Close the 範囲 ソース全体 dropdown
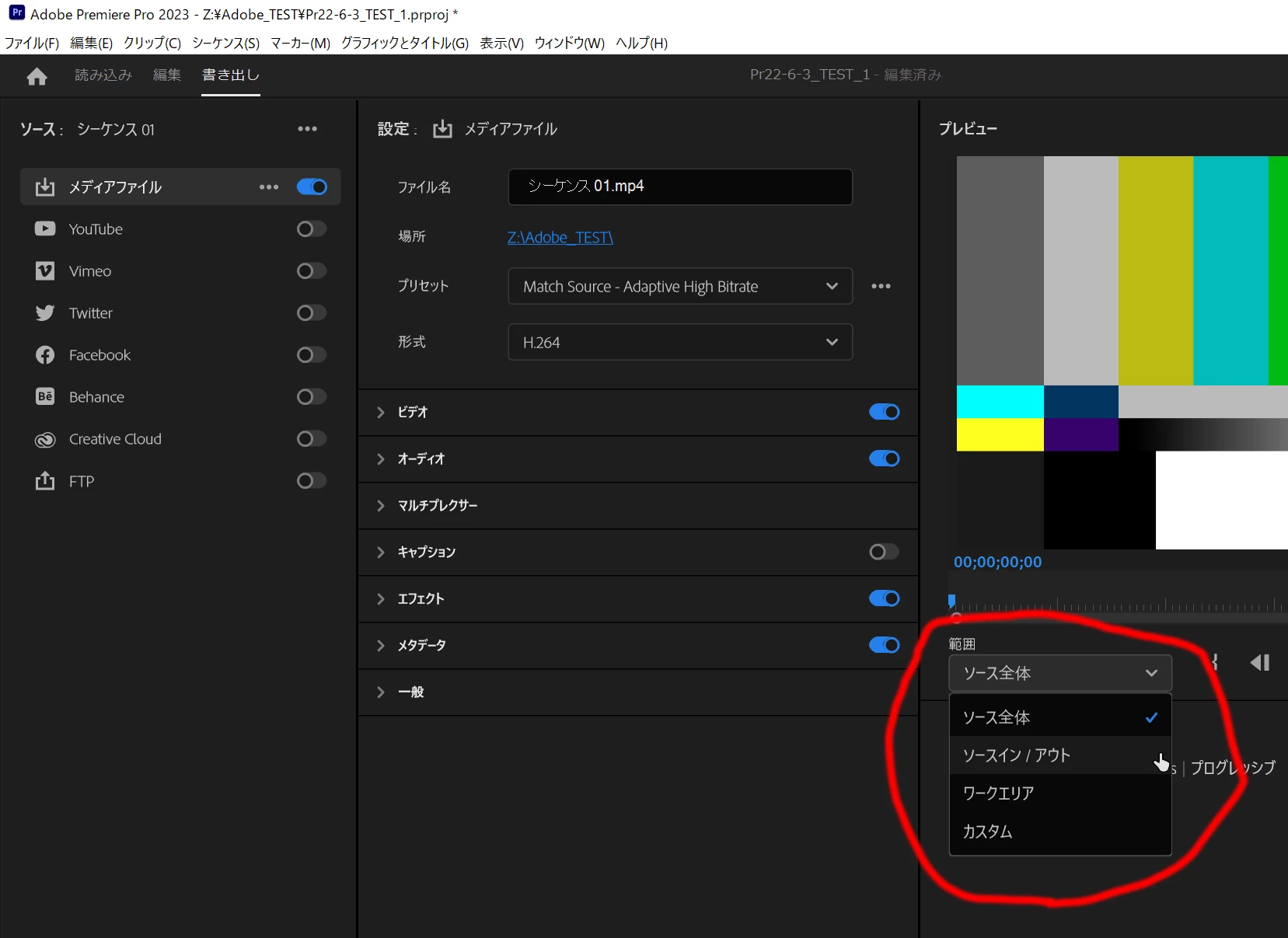This screenshot has width=1288, height=938. (1060, 673)
